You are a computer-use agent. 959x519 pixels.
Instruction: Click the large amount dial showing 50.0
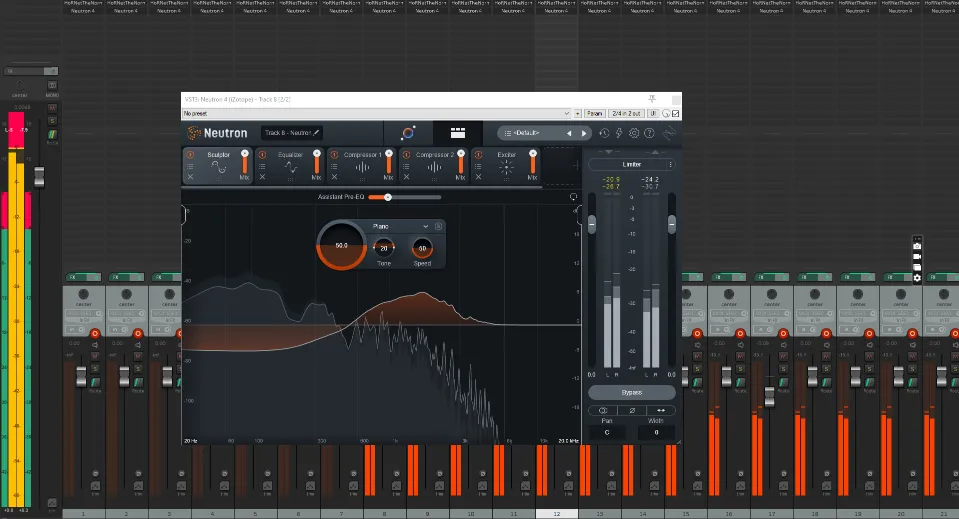click(x=341, y=245)
